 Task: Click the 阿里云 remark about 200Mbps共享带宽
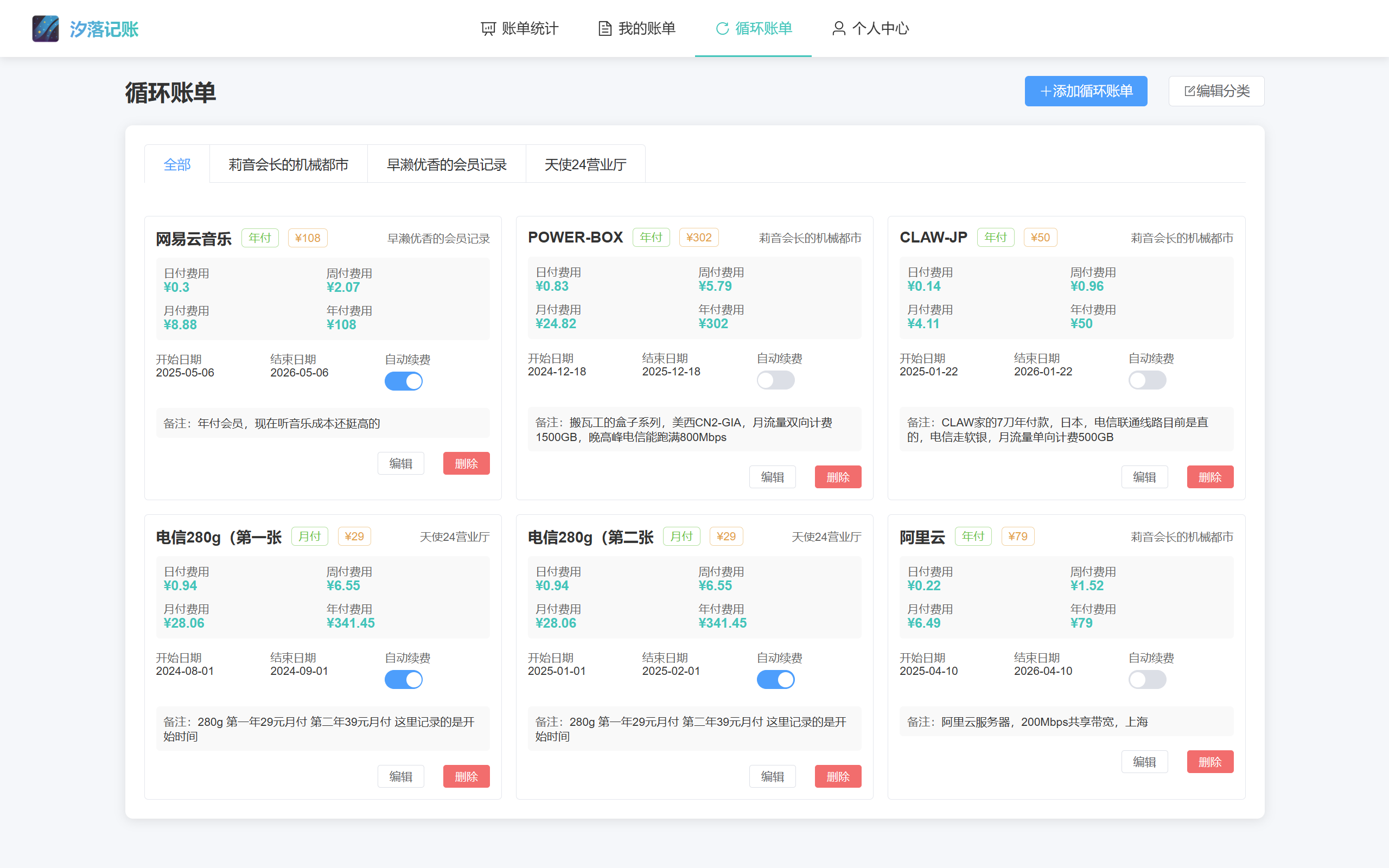1066,722
